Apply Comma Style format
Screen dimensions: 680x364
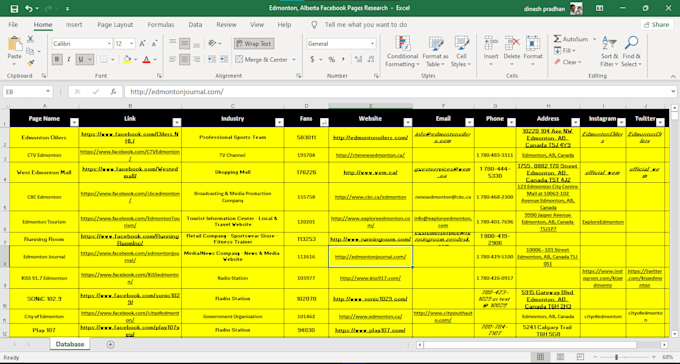click(343, 59)
